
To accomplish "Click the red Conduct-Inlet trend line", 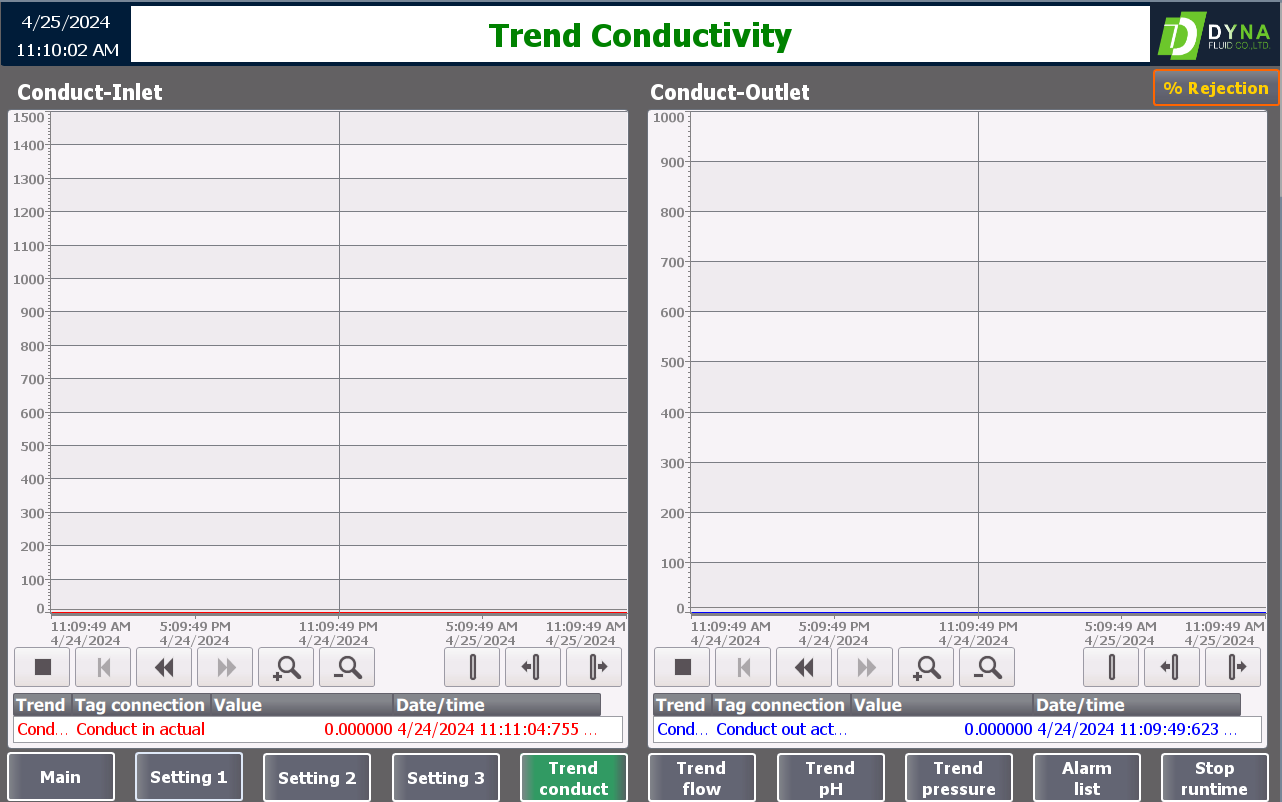I will [339, 613].
